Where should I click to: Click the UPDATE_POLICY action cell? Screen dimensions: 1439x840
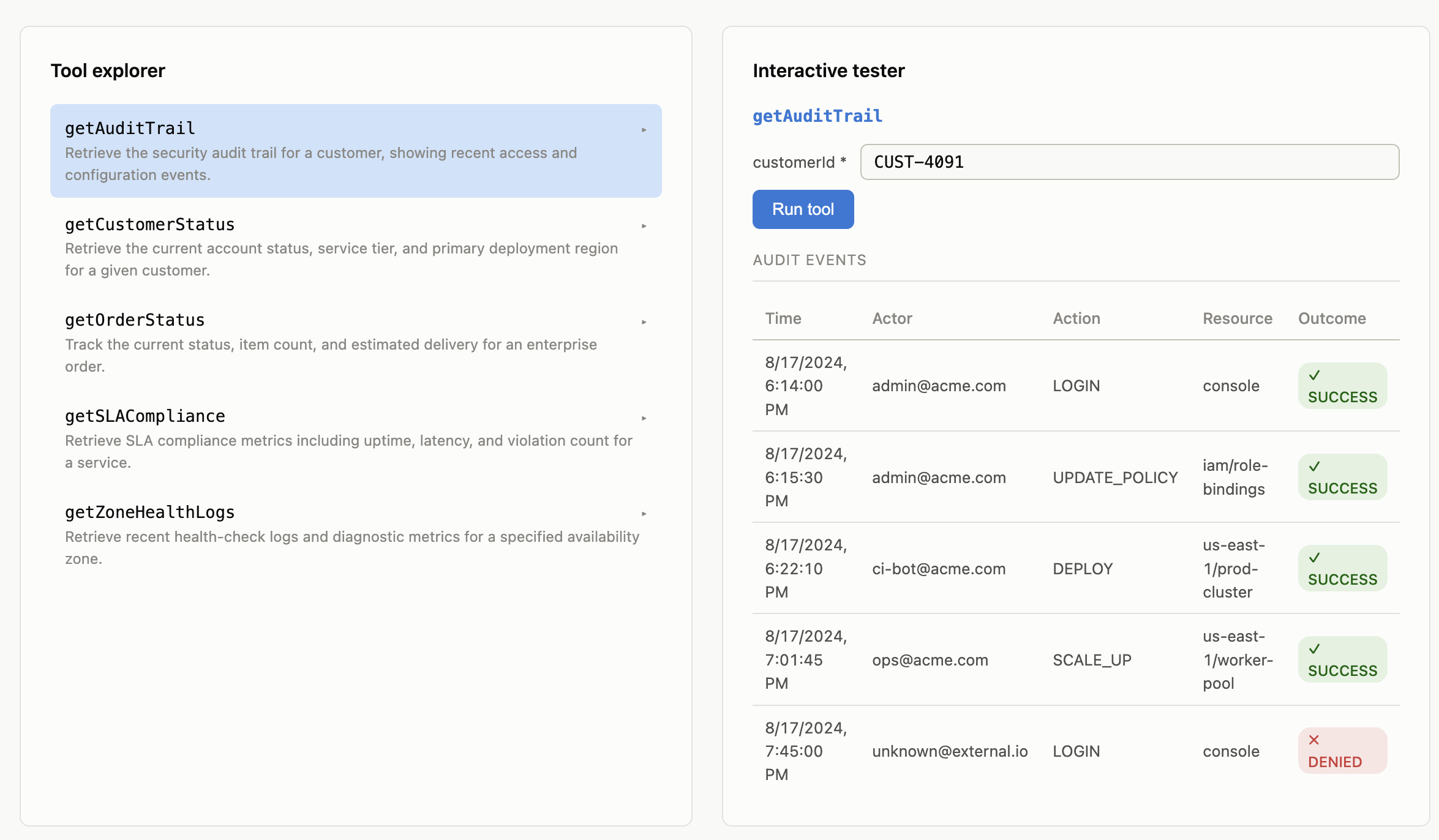tap(1115, 478)
